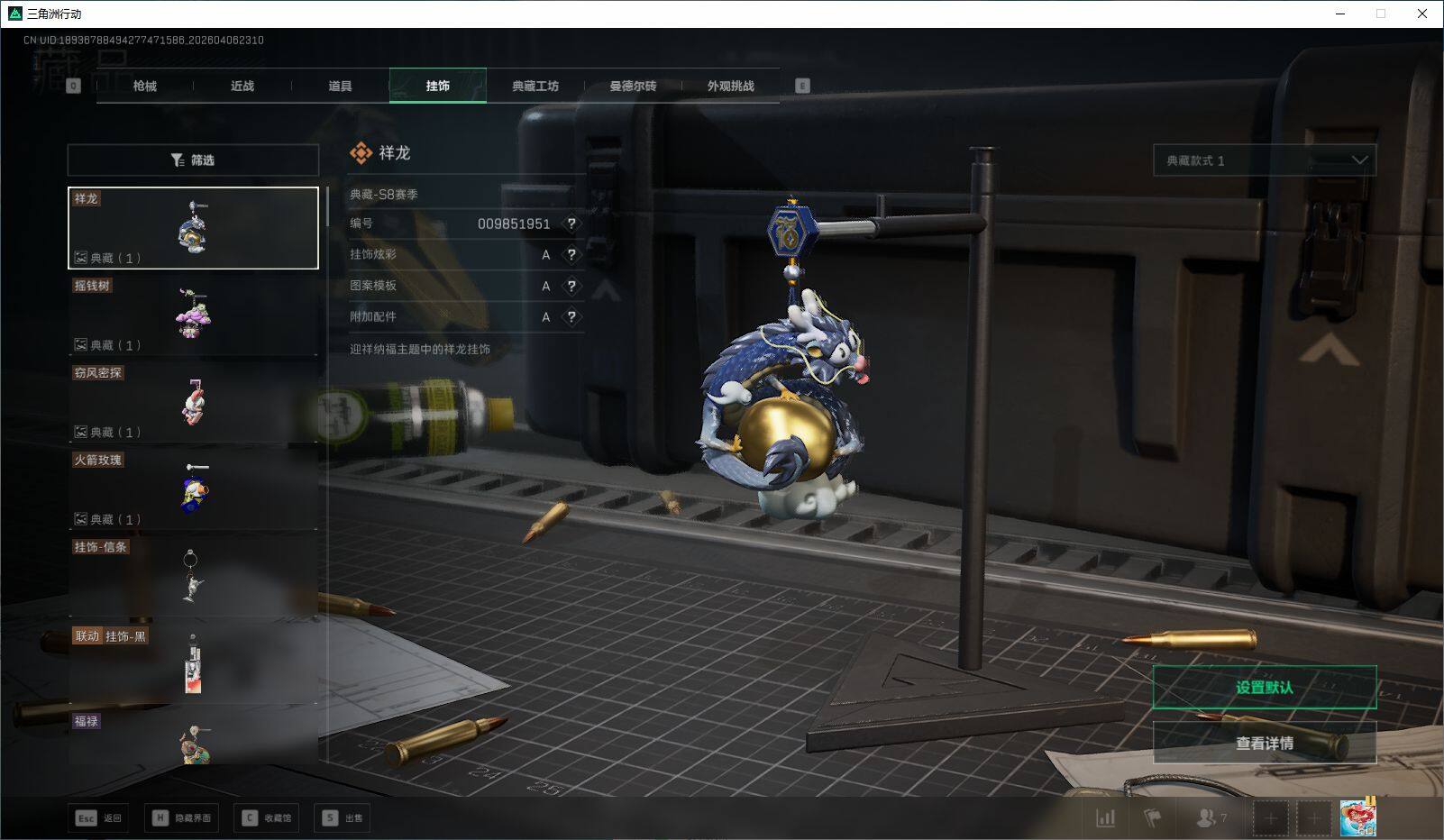Click the S 出售 button

[x=343, y=817]
